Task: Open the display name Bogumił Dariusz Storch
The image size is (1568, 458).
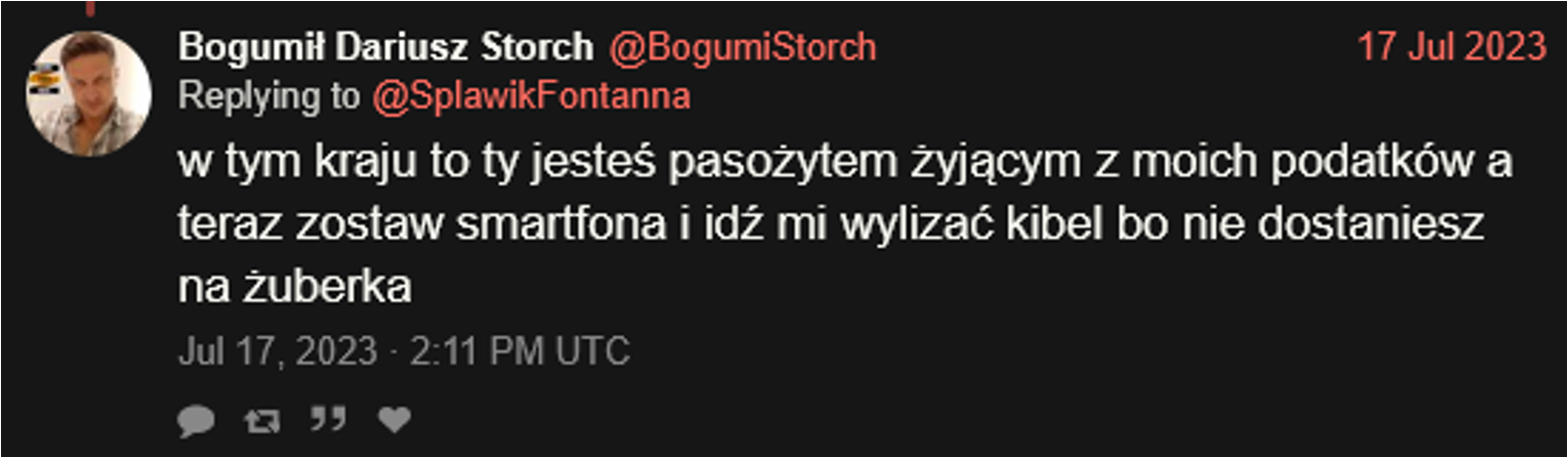Action: 386,47
